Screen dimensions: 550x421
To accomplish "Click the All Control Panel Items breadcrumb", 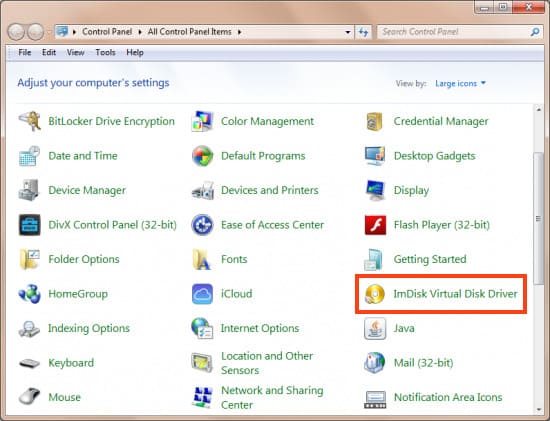I will tap(189, 32).
